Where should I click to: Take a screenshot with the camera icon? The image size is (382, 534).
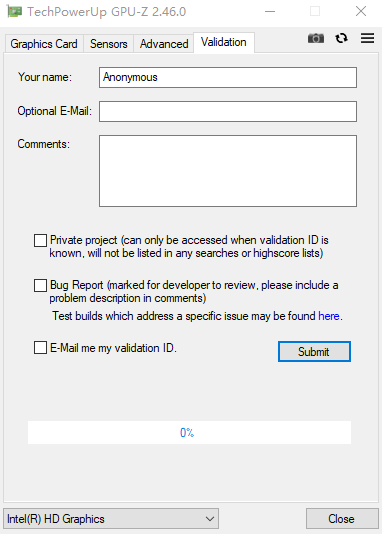click(x=316, y=38)
